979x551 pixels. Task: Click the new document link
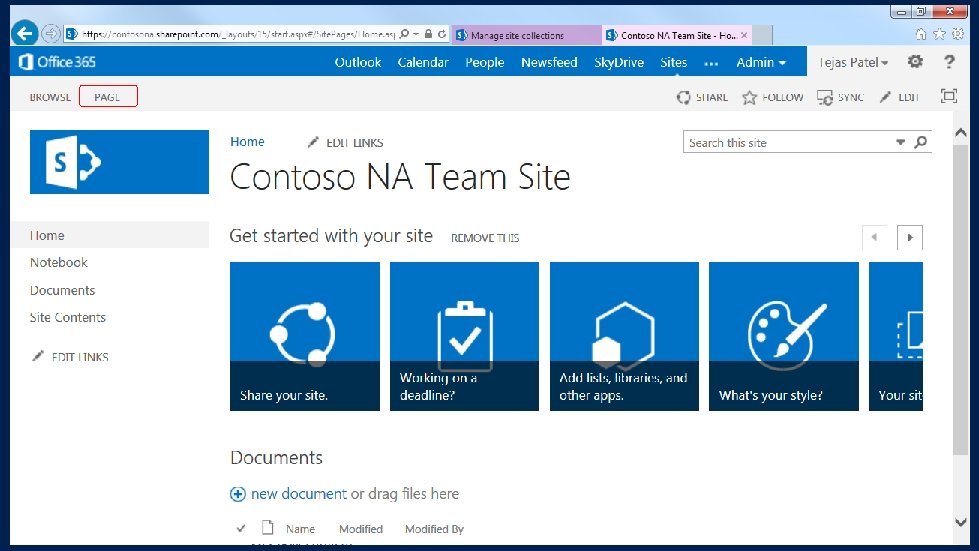[x=298, y=494]
